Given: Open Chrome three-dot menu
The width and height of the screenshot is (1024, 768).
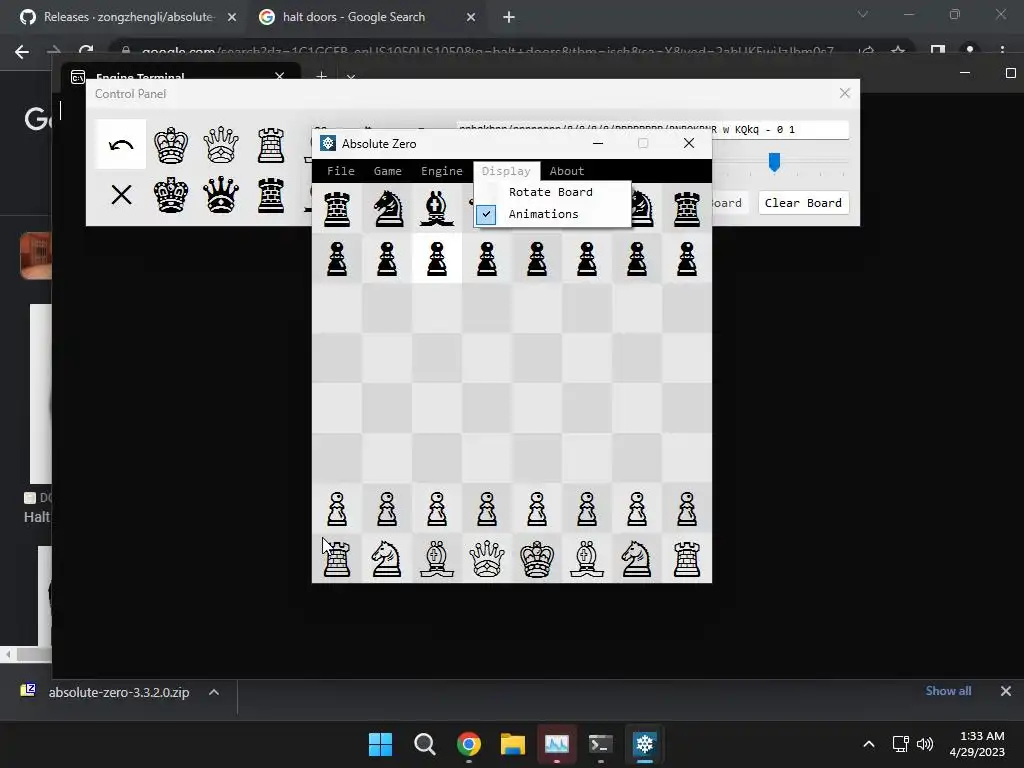Looking at the screenshot, I should tap(1002, 52).
